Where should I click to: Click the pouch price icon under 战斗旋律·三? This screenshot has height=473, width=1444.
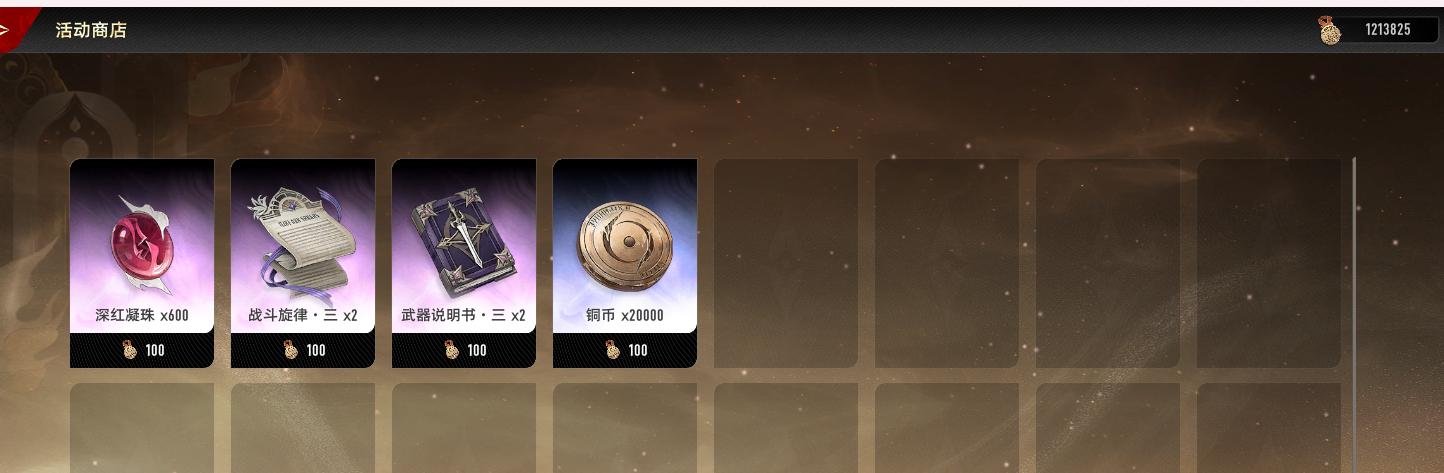290,350
